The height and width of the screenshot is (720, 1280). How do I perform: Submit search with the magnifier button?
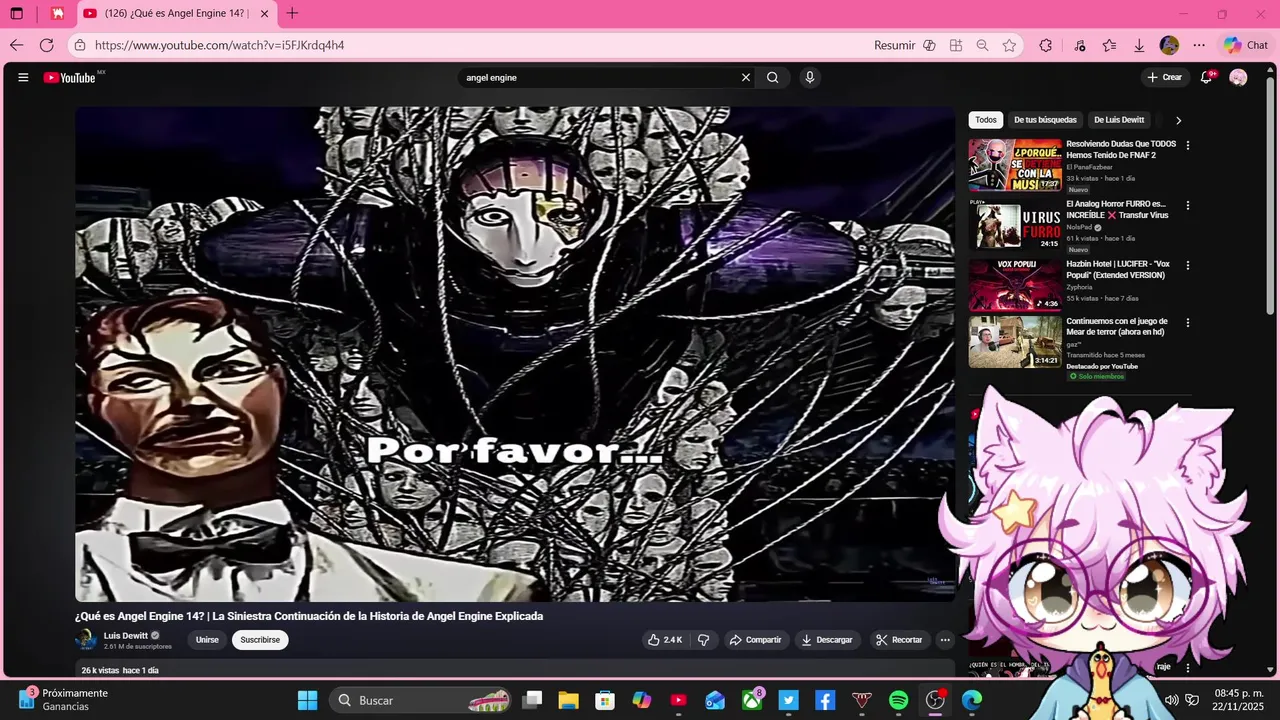(773, 77)
